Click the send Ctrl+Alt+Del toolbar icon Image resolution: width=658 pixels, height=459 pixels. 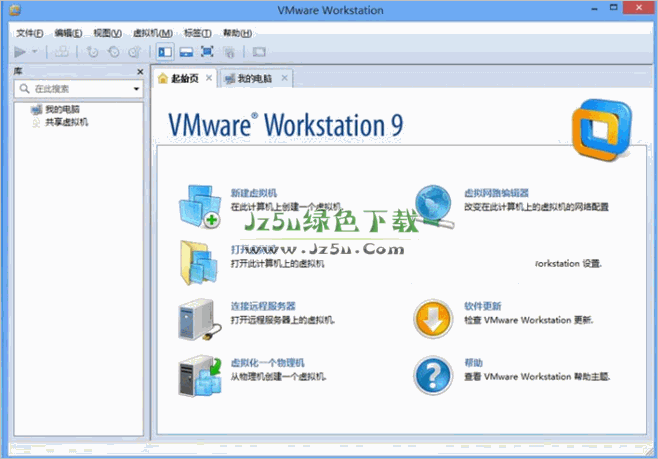point(61,52)
